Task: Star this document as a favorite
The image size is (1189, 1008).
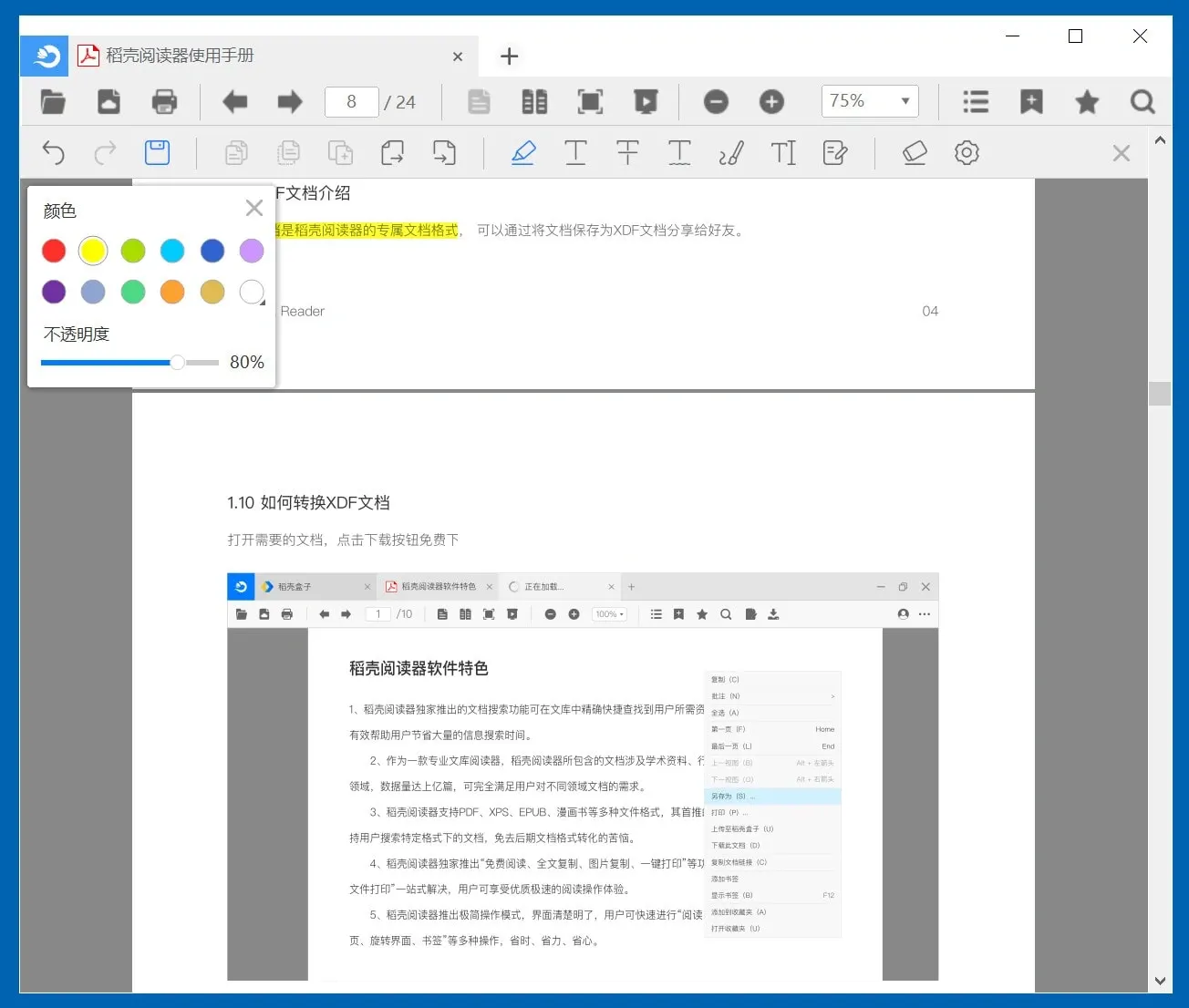Action: pyautogui.click(x=1086, y=101)
